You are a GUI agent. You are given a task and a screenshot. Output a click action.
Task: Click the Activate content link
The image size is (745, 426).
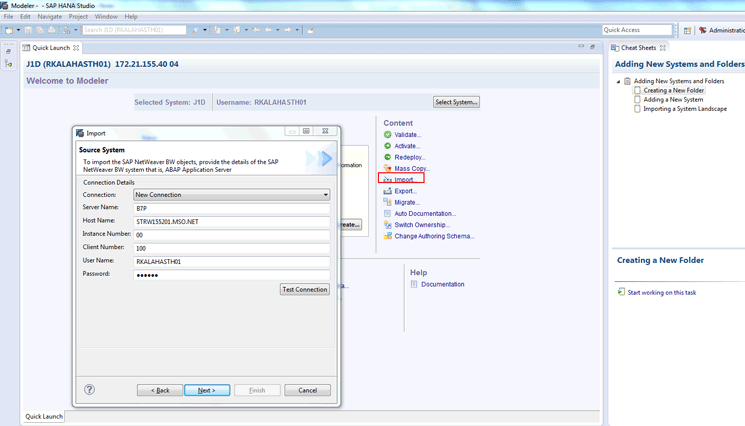click(407, 146)
